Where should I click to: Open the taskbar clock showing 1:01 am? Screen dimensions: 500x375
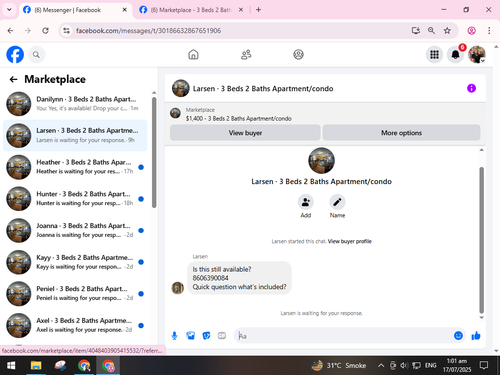pos(457,365)
